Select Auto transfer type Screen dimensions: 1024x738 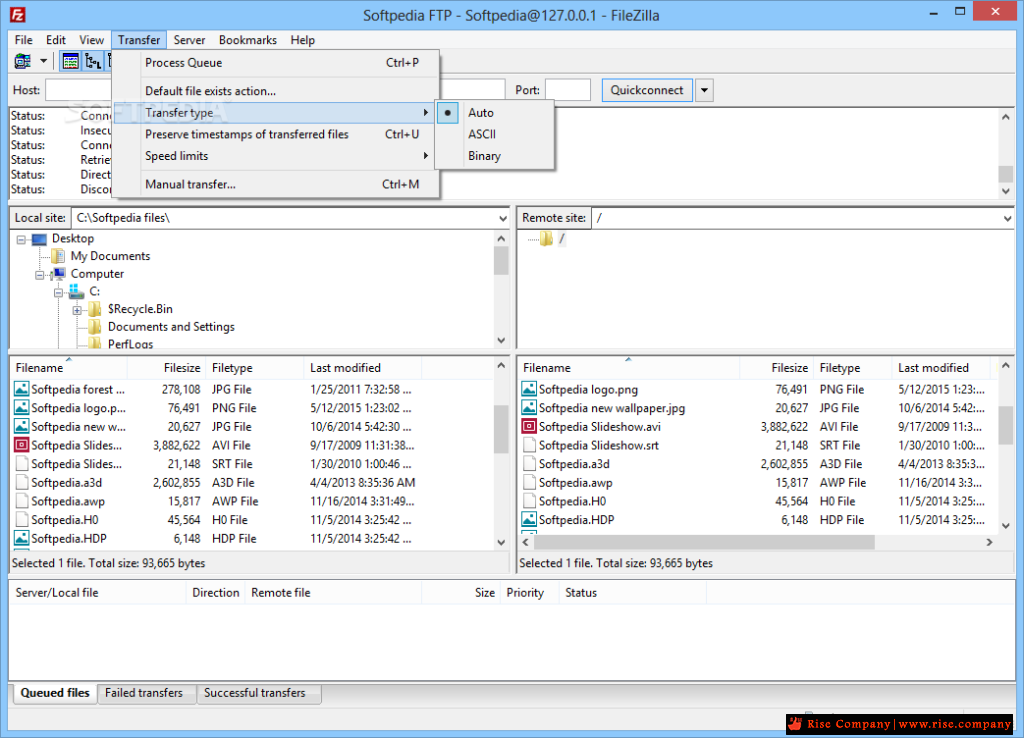coord(495,112)
